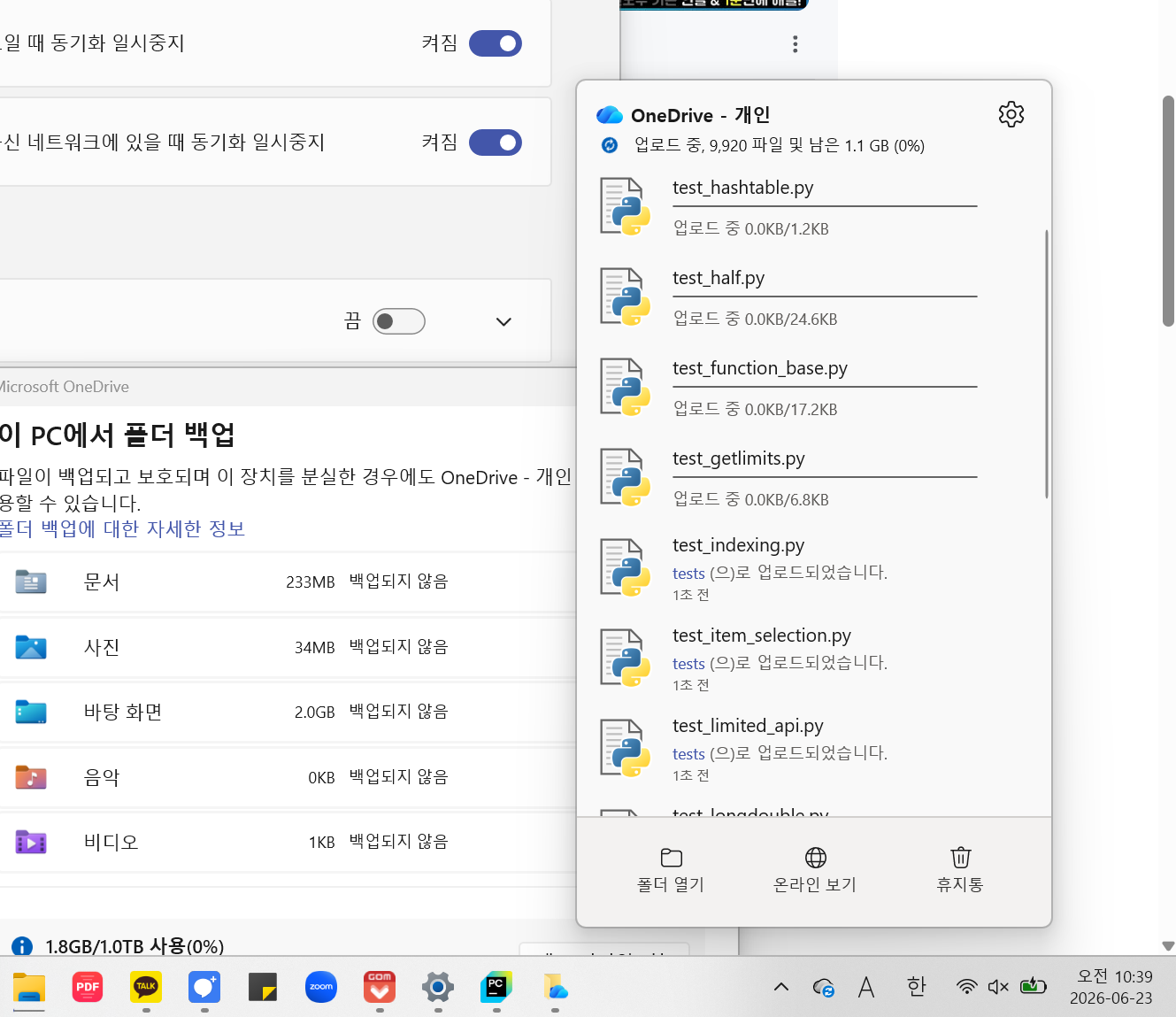Open tests link under test_indexing.py
The height and width of the screenshot is (1017, 1176).
click(688, 573)
